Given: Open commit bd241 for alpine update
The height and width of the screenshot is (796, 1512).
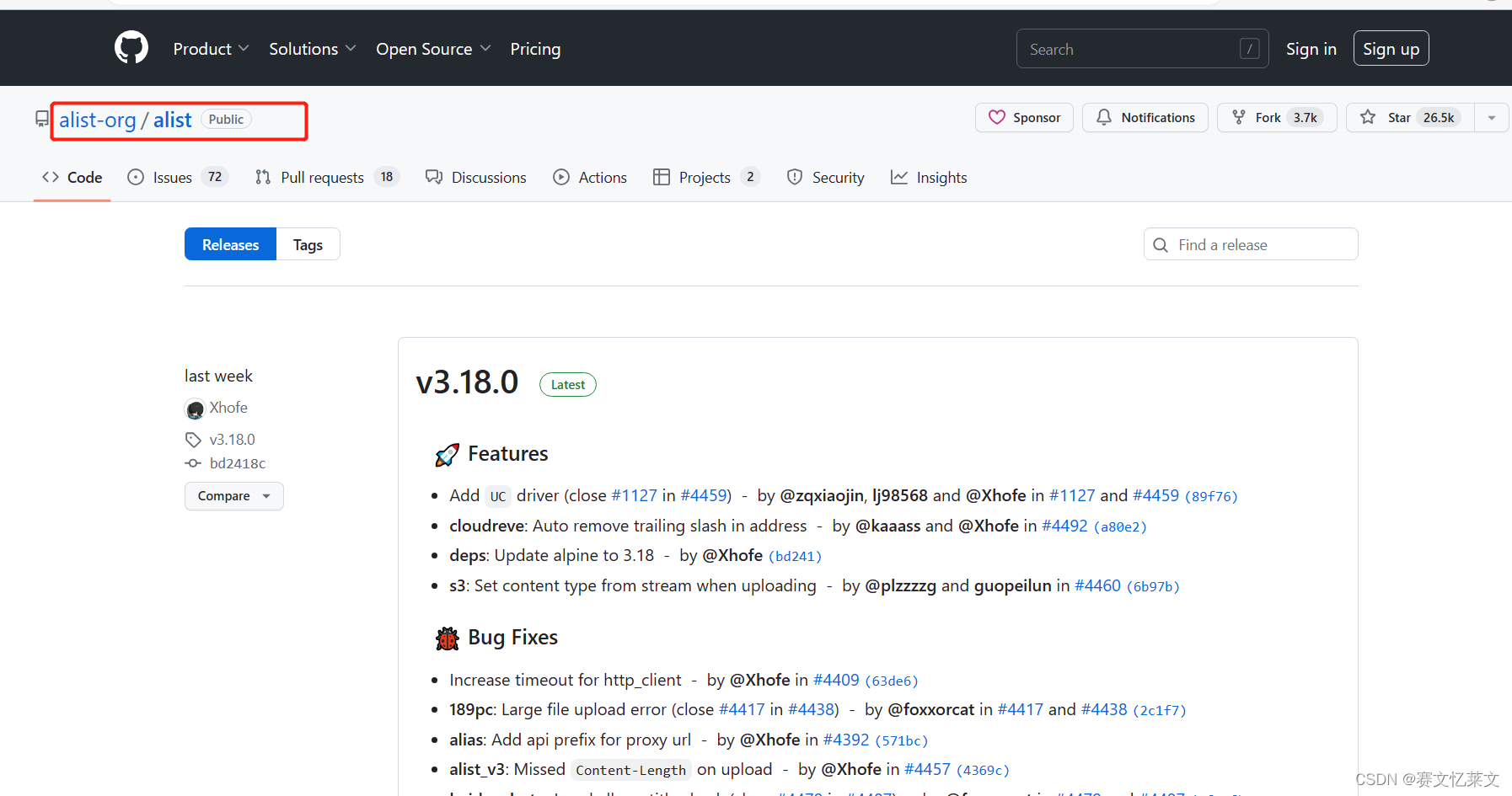Looking at the screenshot, I should tap(795, 557).
